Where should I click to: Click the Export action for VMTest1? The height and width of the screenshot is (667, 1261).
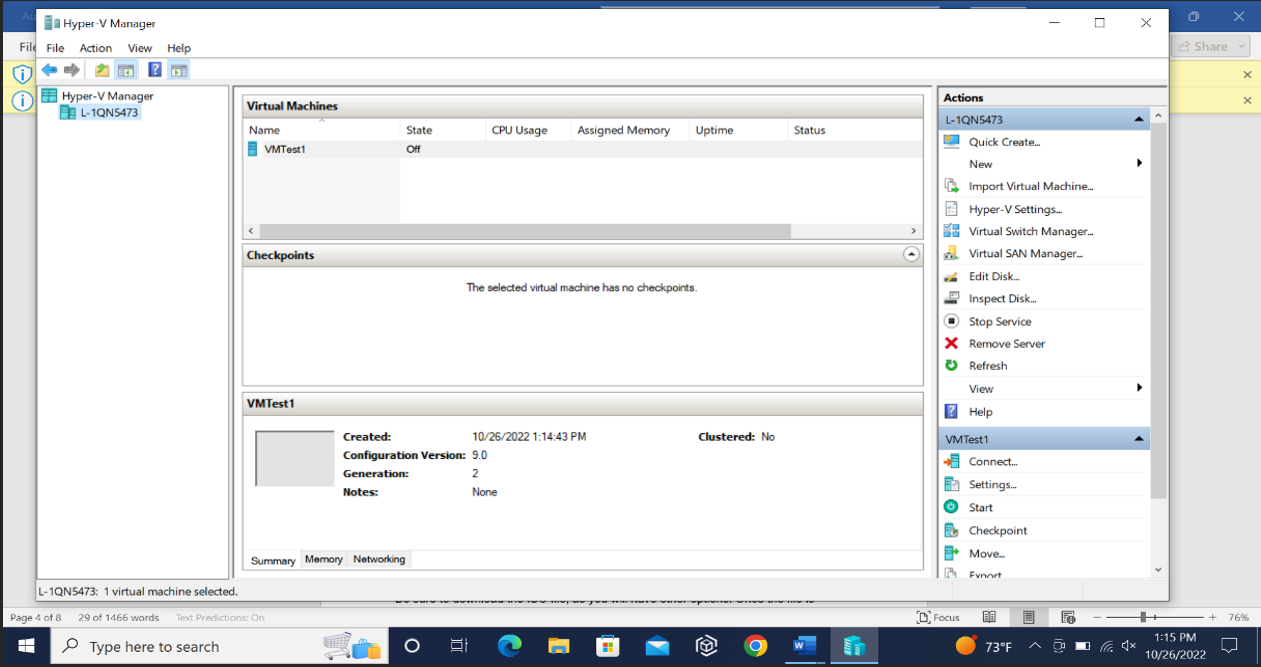point(985,575)
